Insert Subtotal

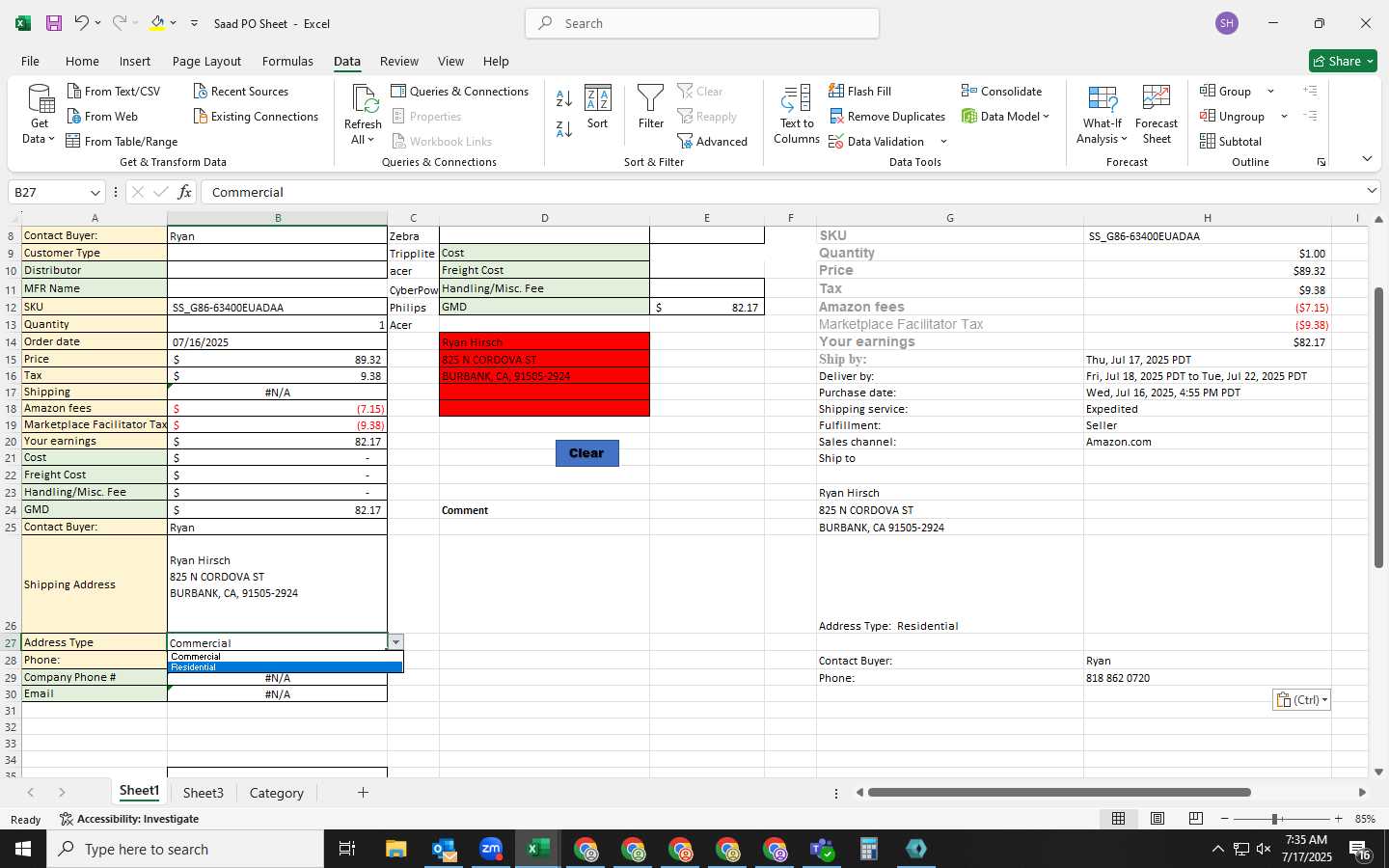1231,141
